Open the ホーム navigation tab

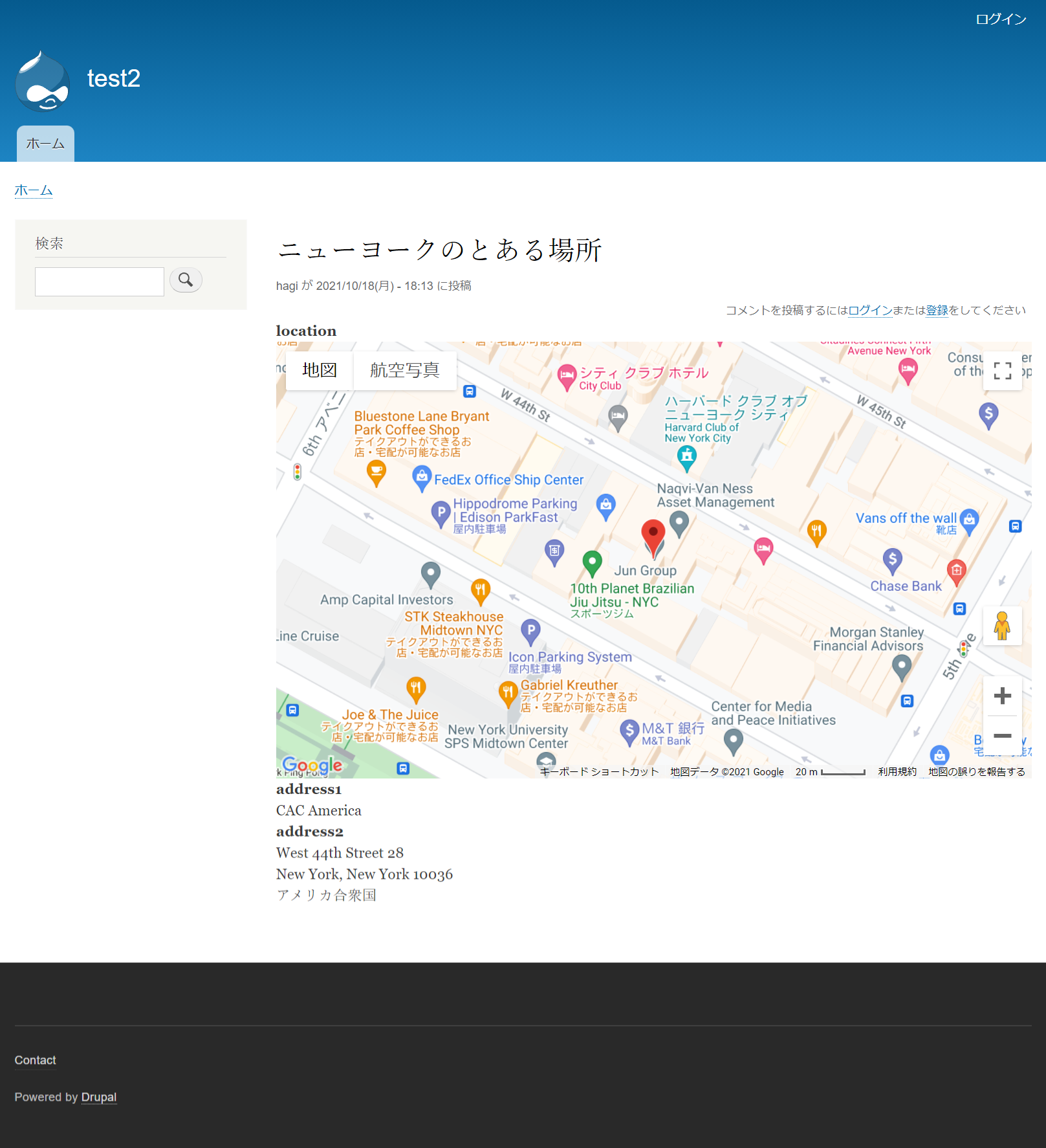pos(45,144)
